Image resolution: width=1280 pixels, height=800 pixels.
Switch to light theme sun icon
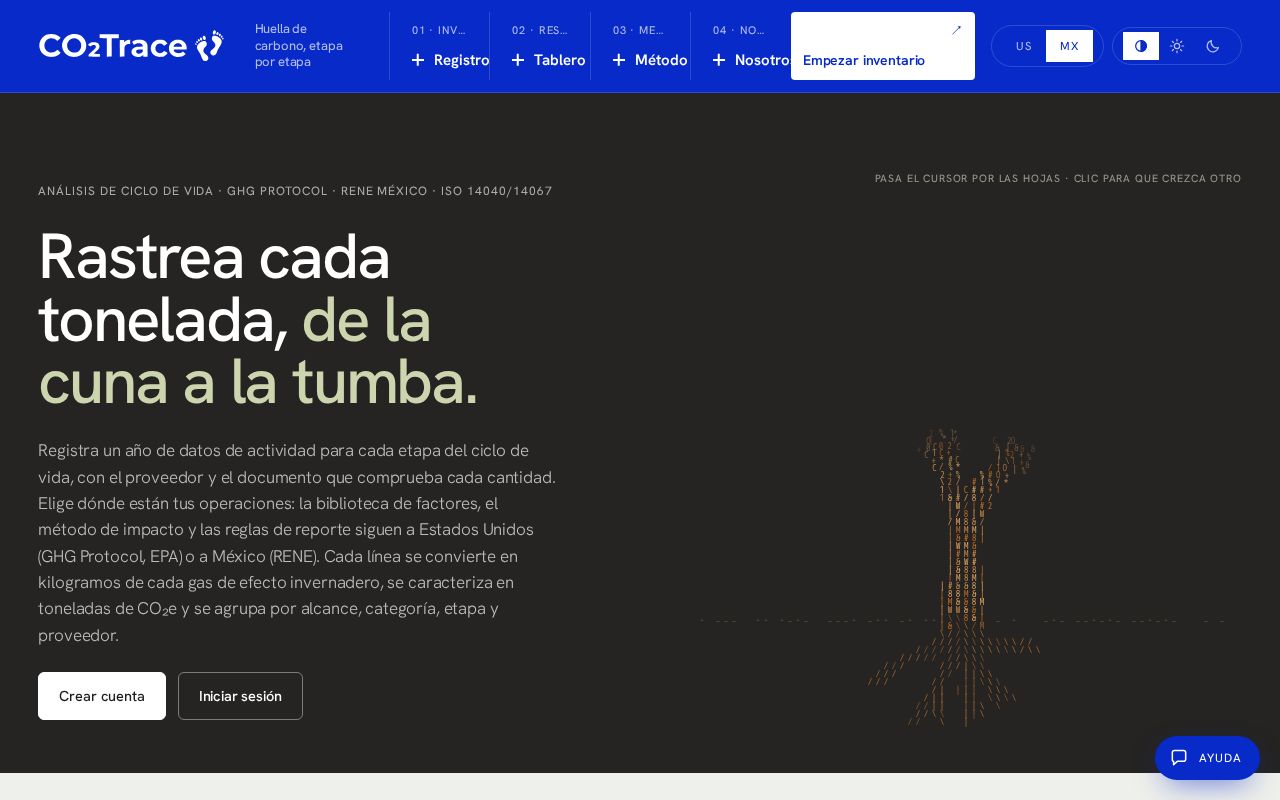click(x=1177, y=46)
